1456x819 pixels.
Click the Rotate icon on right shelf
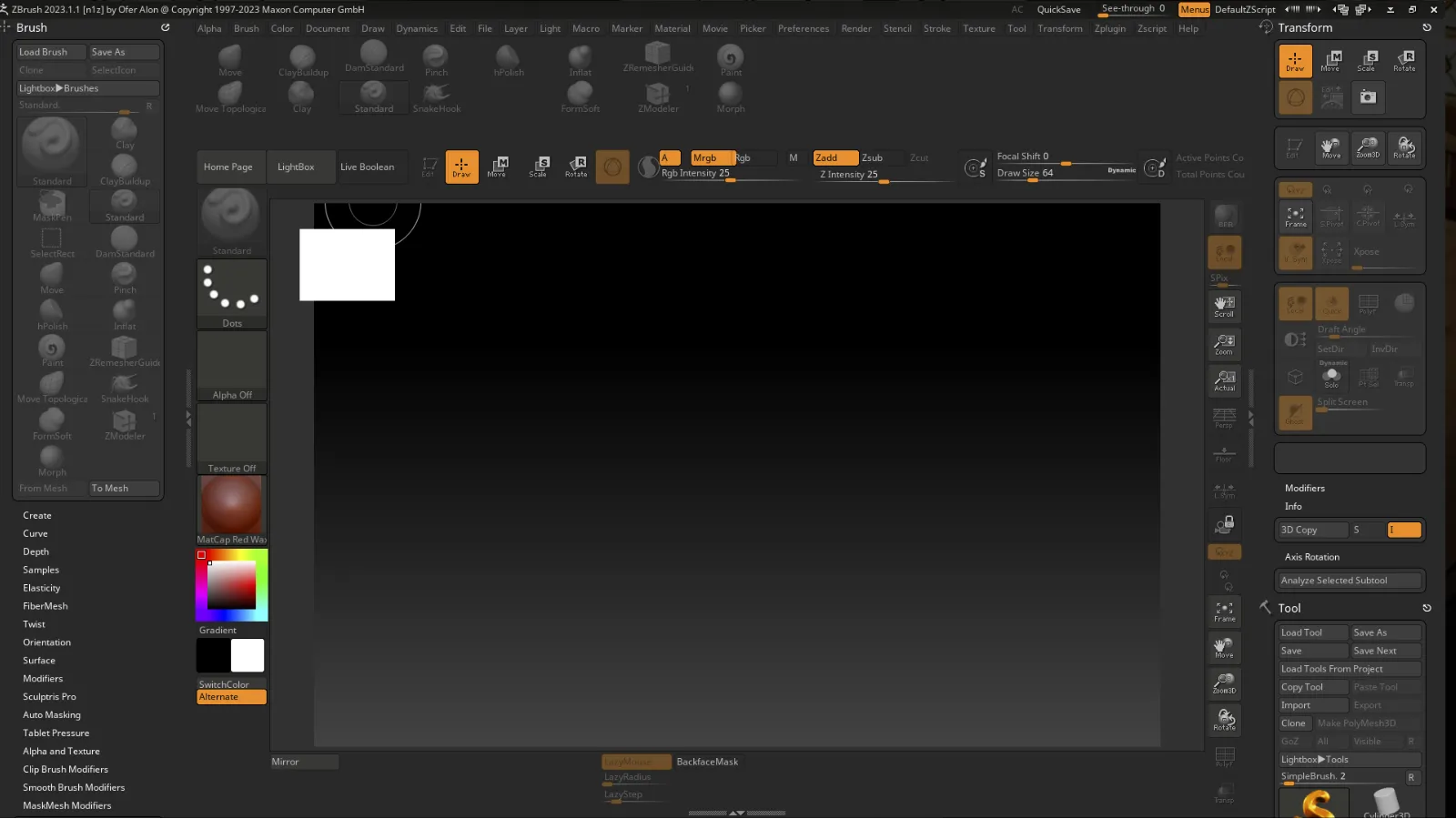click(1224, 719)
